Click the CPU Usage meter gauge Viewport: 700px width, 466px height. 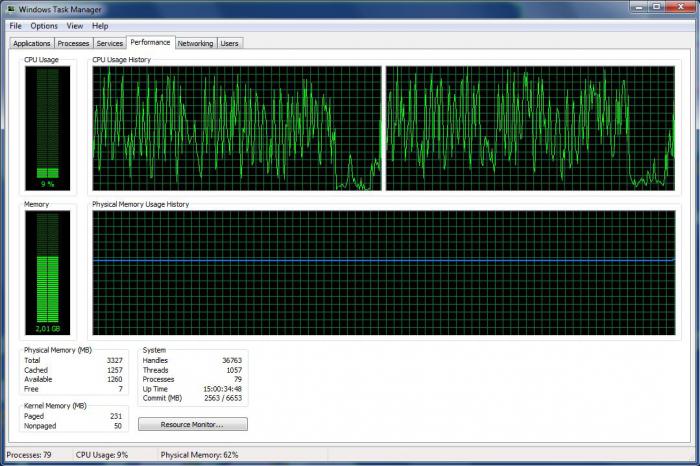(48, 128)
